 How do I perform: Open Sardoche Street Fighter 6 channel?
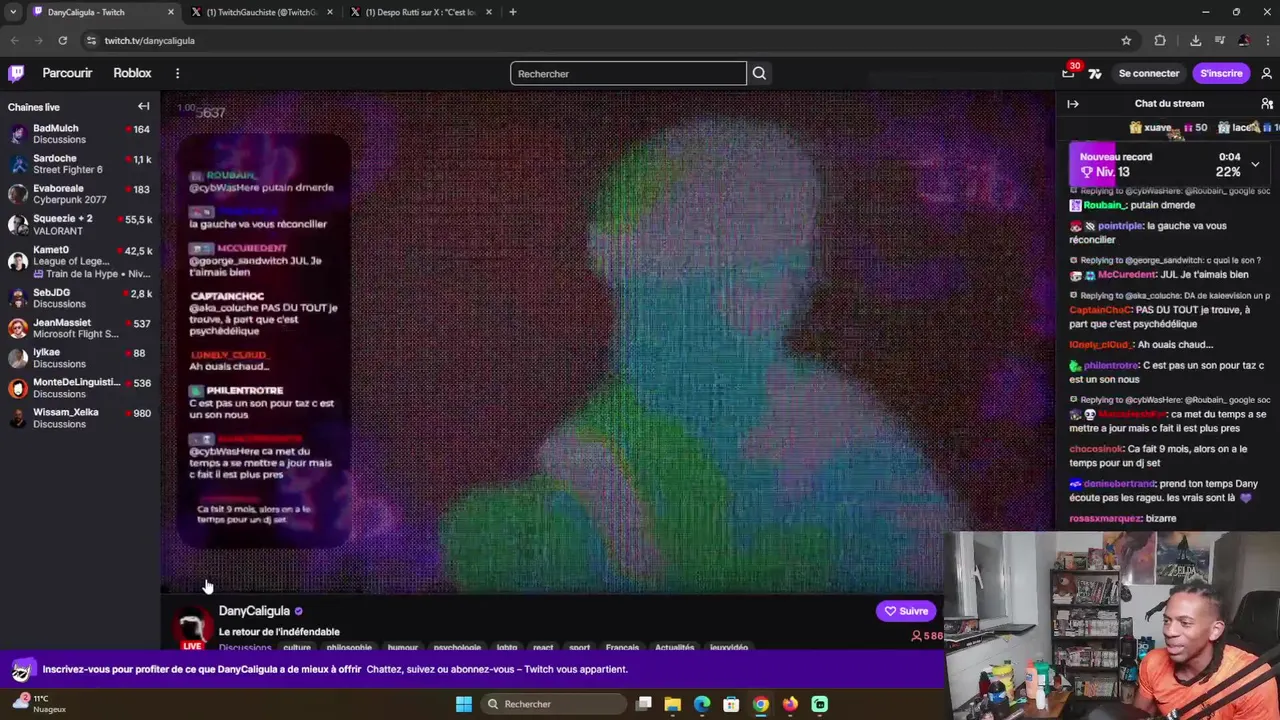80,164
